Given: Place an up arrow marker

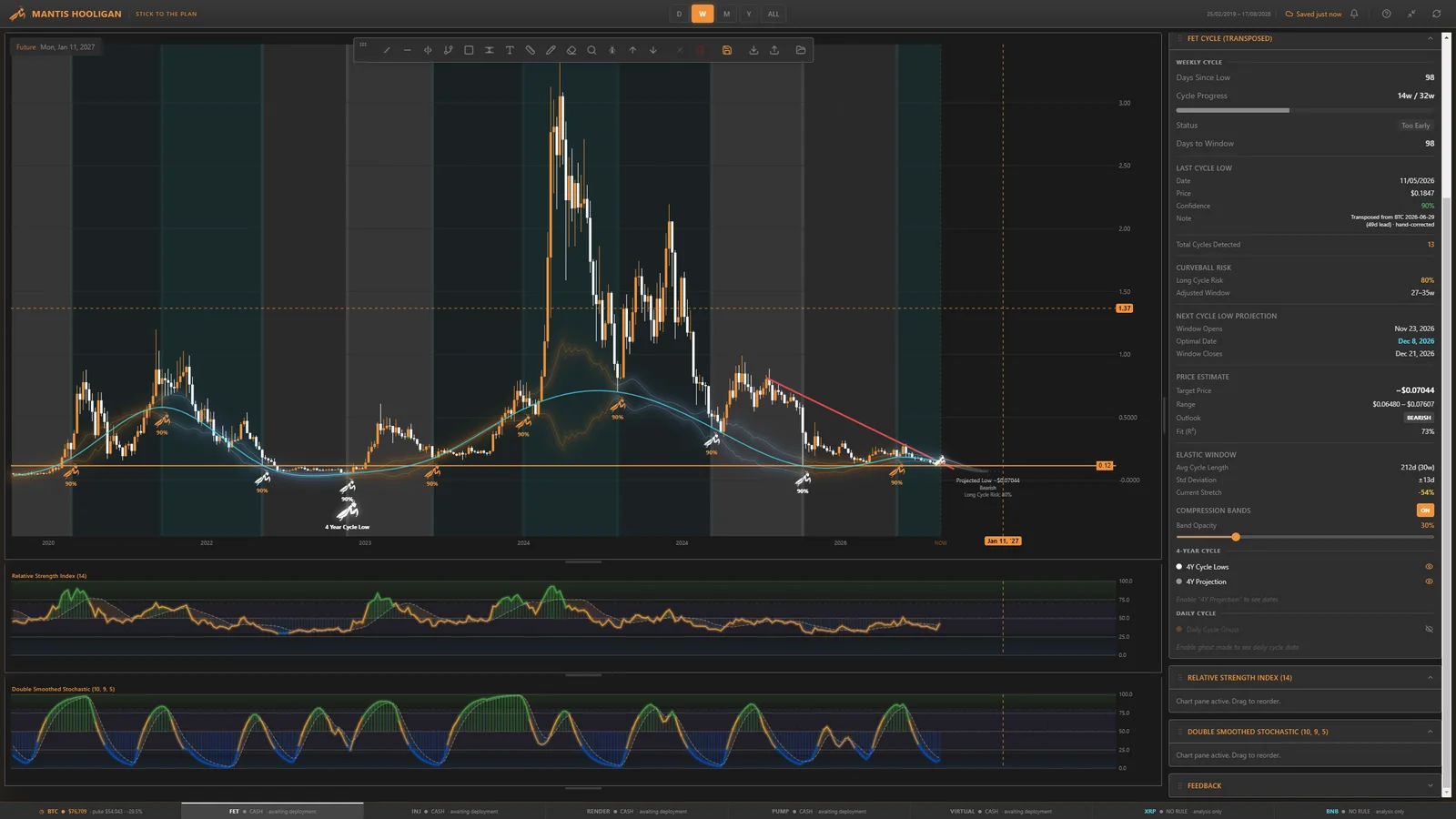Looking at the screenshot, I should [x=632, y=50].
